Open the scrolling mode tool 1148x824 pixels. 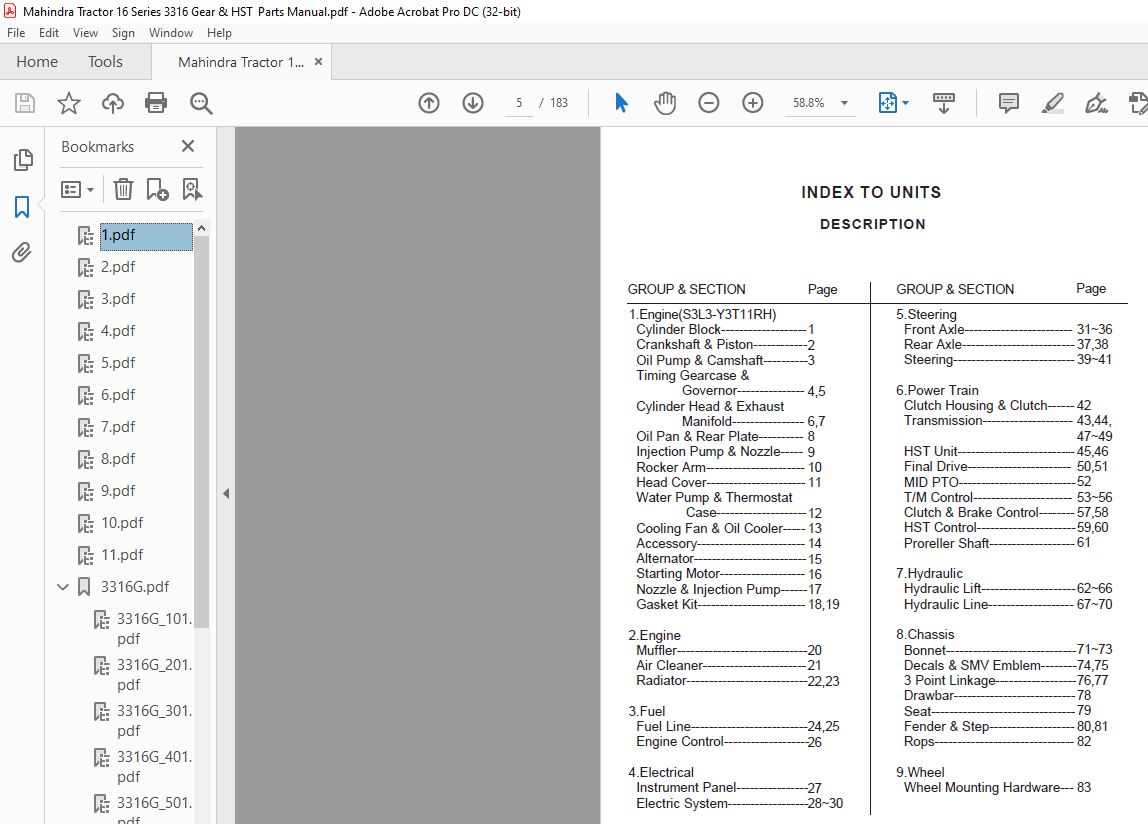(x=944, y=103)
